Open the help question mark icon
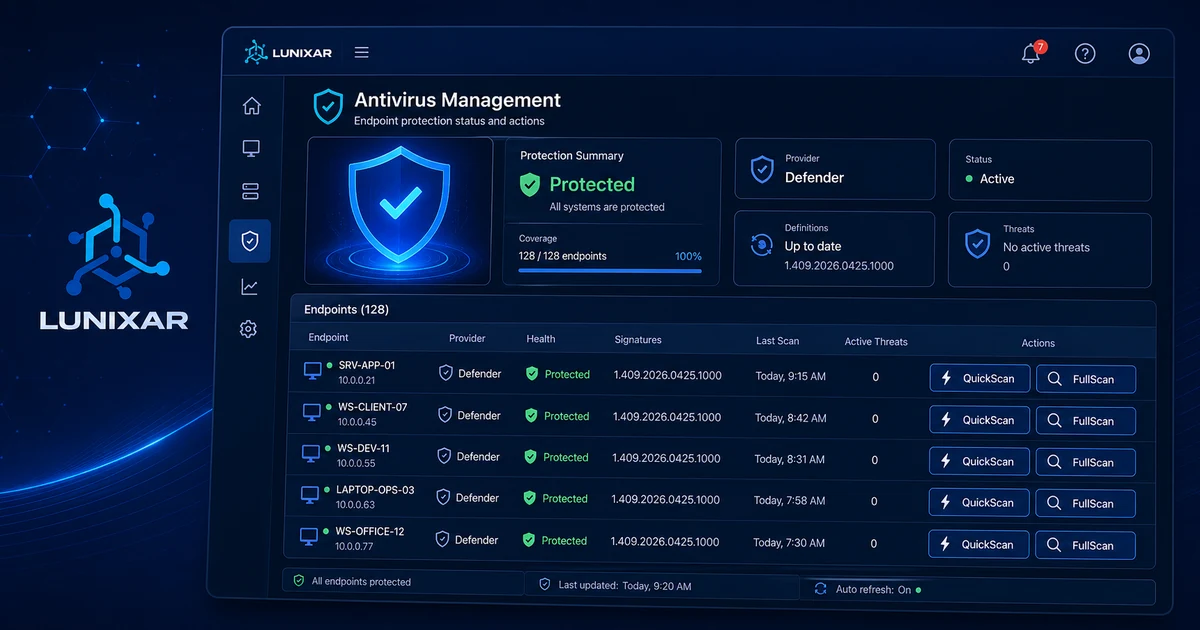Image resolution: width=1200 pixels, height=630 pixels. point(1085,53)
